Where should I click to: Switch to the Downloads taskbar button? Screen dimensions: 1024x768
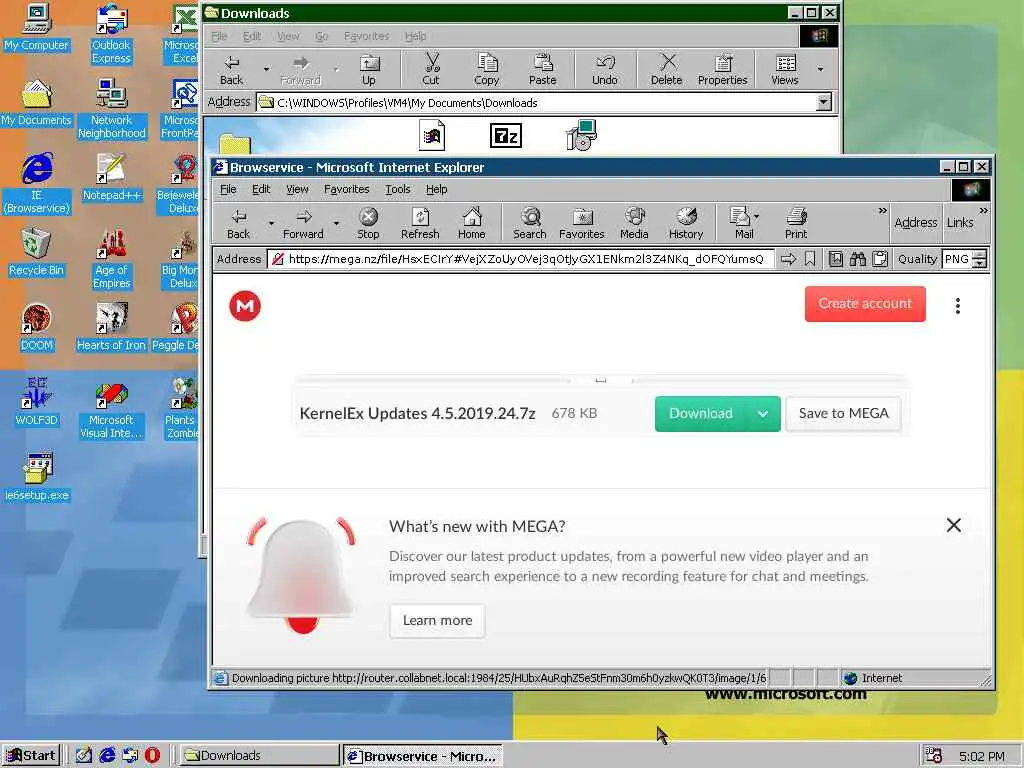(x=259, y=756)
